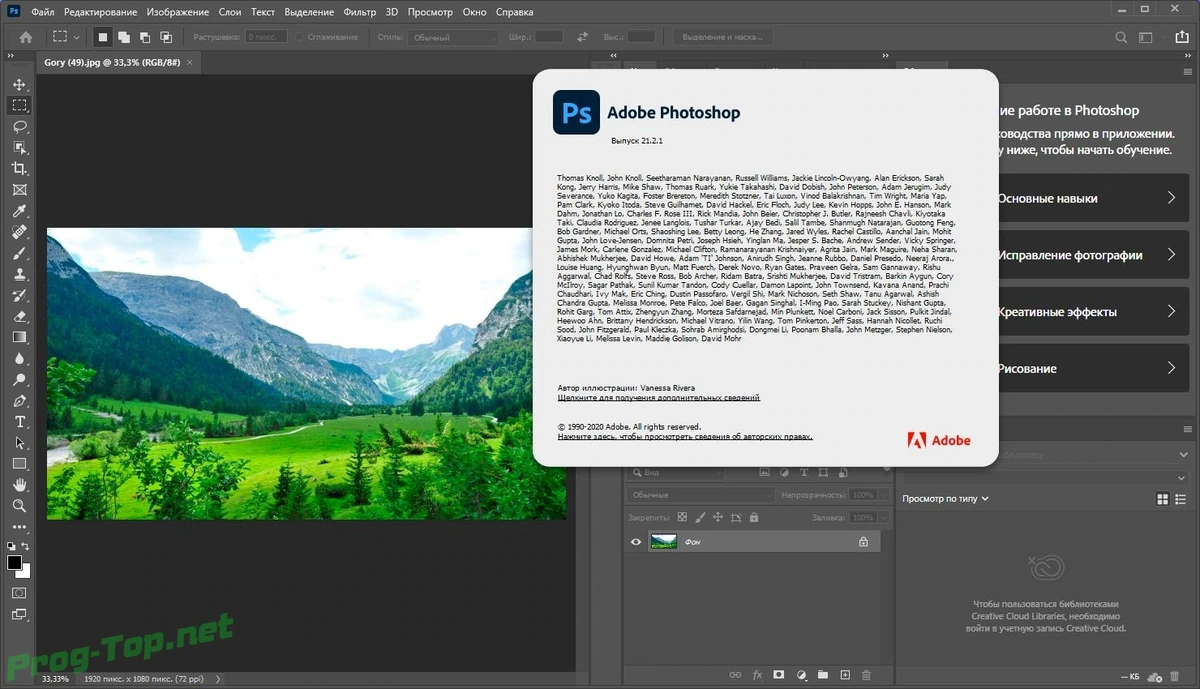Image resolution: width=1200 pixels, height=689 pixels.
Task: Add a layer mask icon
Action: (x=779, y=675)
